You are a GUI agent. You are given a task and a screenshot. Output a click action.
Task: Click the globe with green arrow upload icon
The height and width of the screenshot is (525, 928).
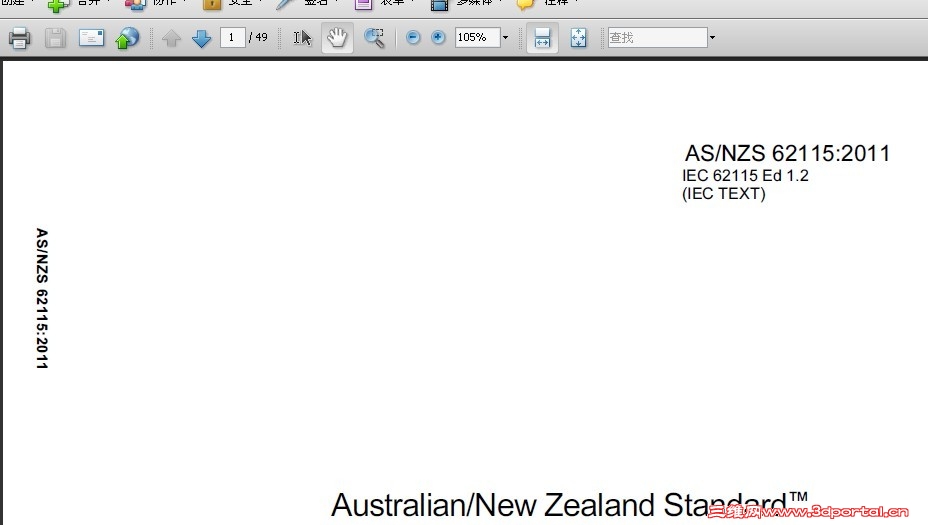[x=127, y=38]
